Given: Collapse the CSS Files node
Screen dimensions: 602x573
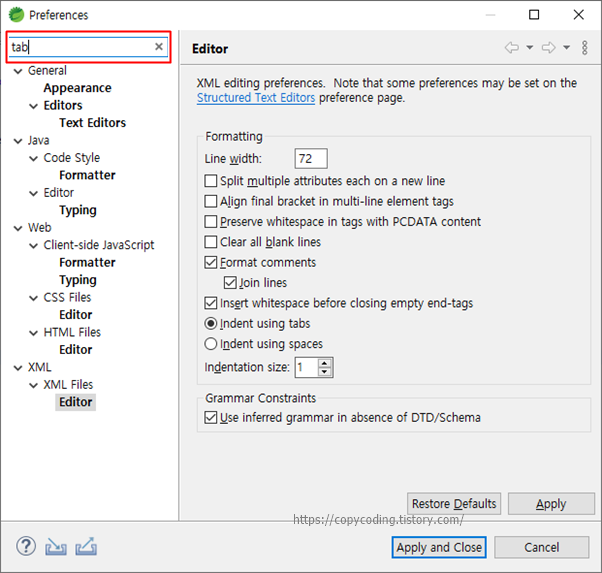Looking at the screenshot, I should [x=34, y=298].
